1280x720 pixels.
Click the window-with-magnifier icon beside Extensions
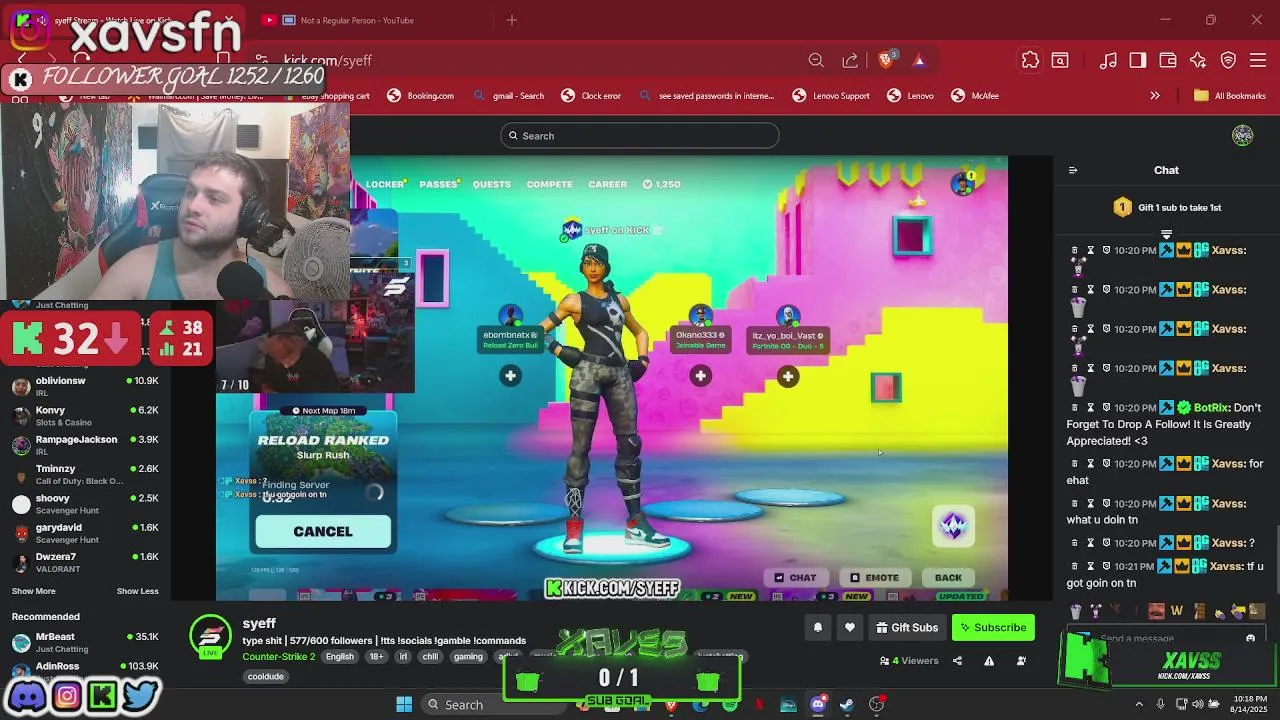(x=1060, y=61)
